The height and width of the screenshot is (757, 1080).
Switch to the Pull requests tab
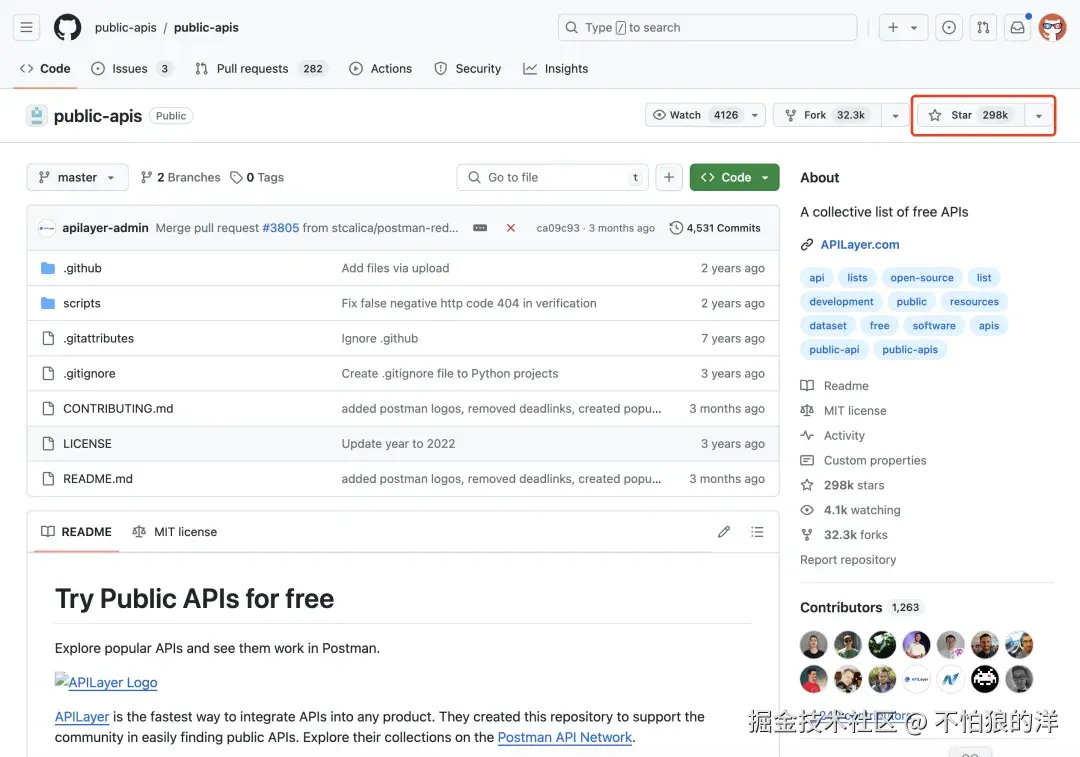[x=260, y=69]
